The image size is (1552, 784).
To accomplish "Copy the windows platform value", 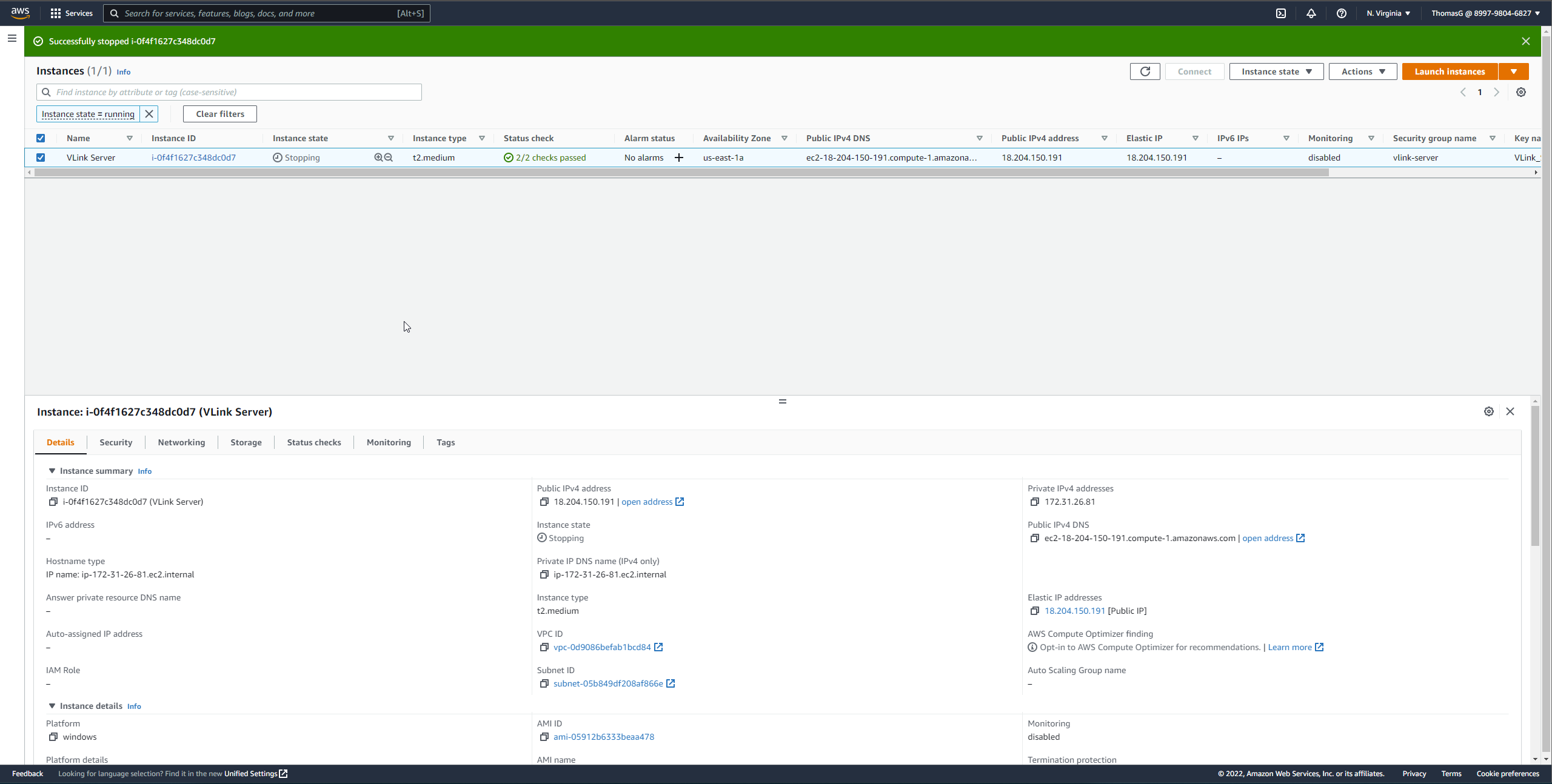I will pos(53,737).
